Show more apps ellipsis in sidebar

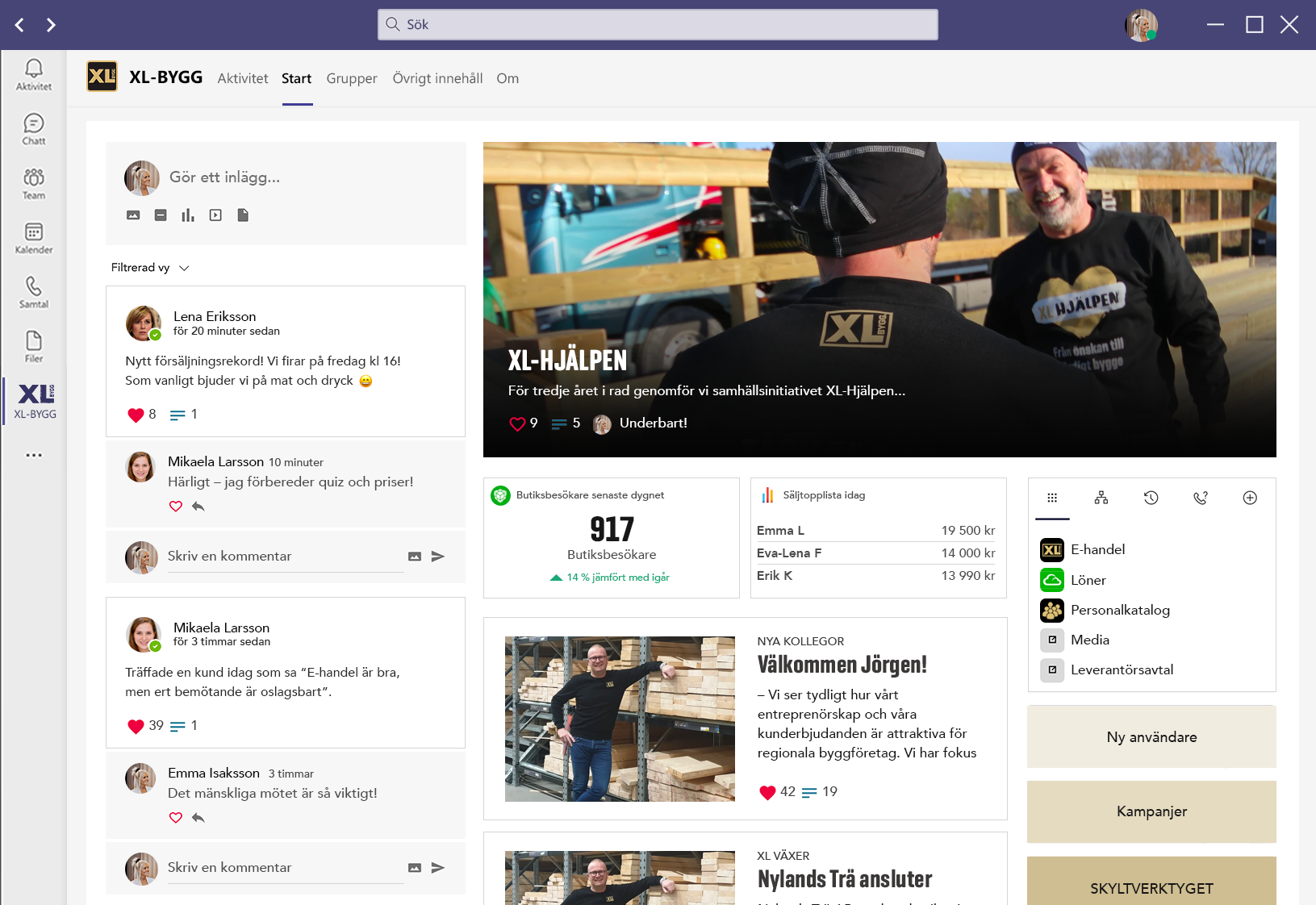[34, 455]
